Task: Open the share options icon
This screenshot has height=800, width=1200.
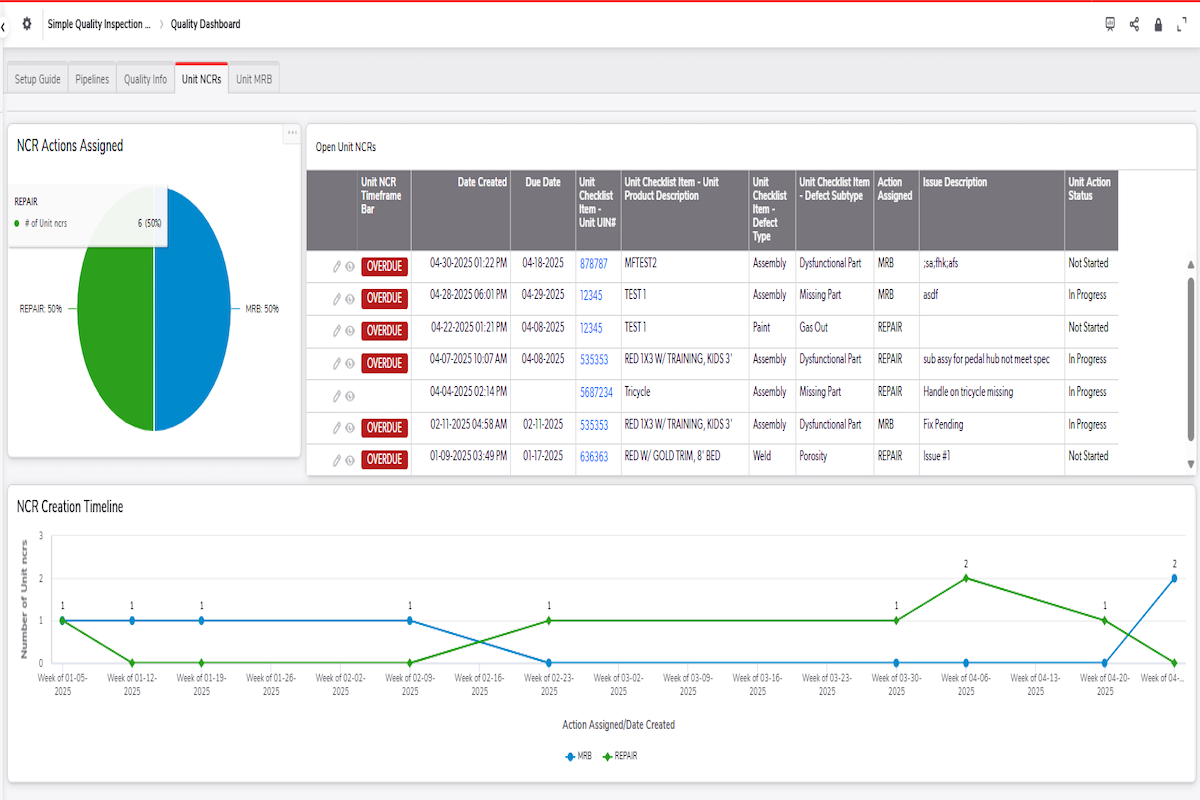Action: (x=1134, y=24)
